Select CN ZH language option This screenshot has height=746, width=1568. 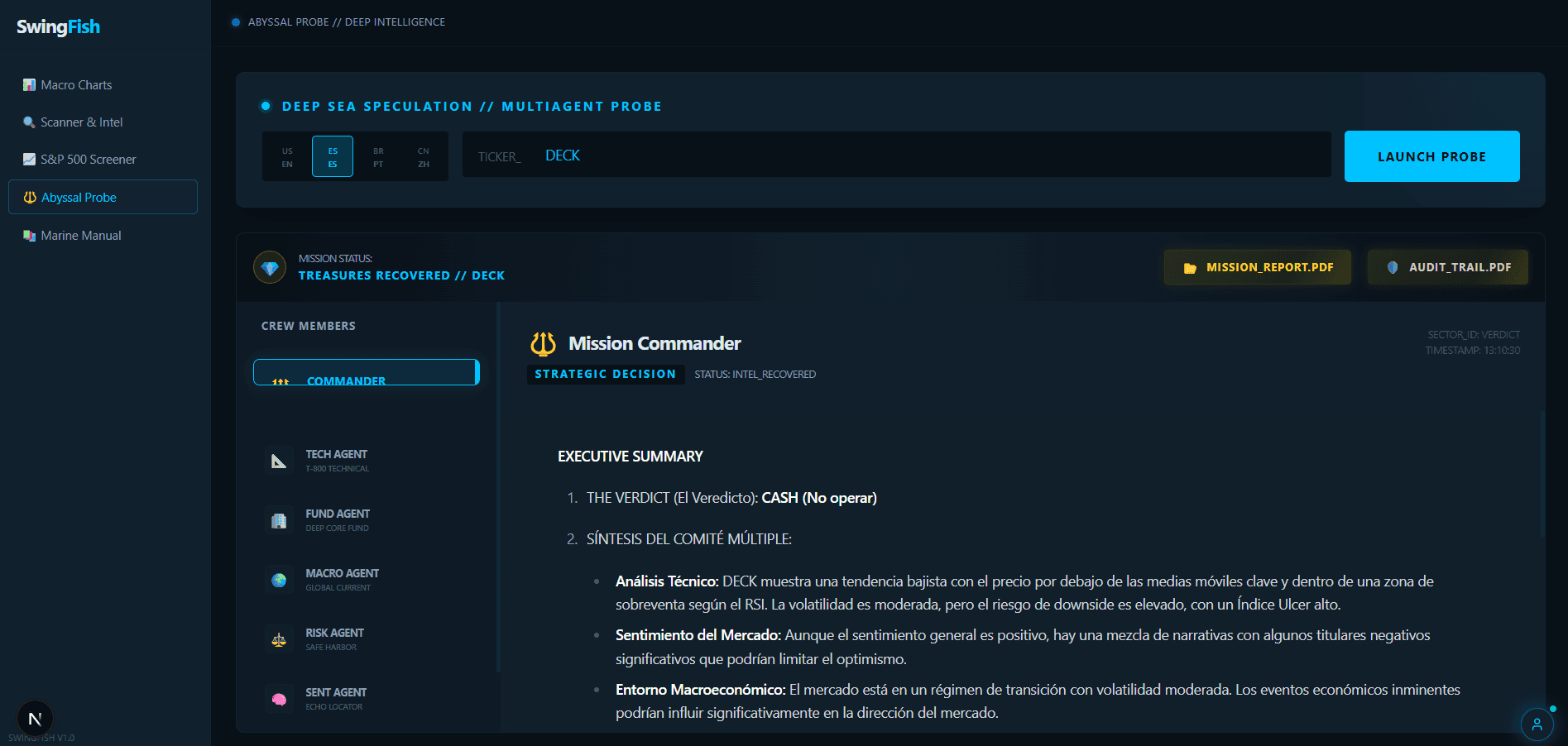click(424, 157)
